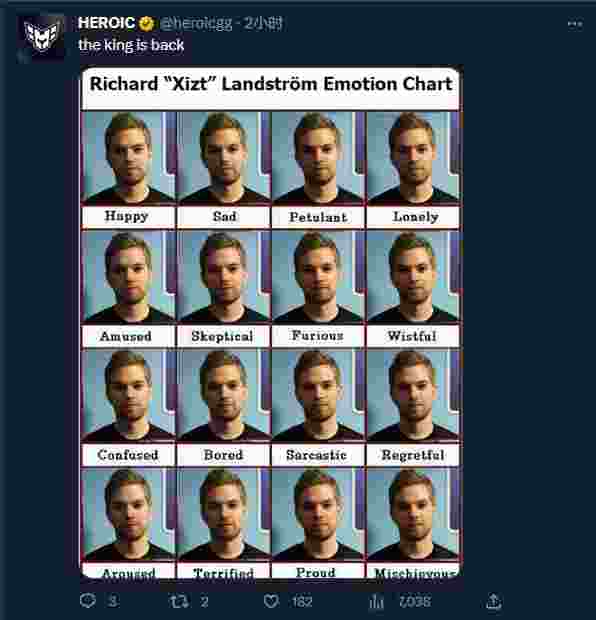Image resolution: width=596 pixels, height=620 pixels.
Task: Open the three-dot more options menu
Action: coord(575,25)
